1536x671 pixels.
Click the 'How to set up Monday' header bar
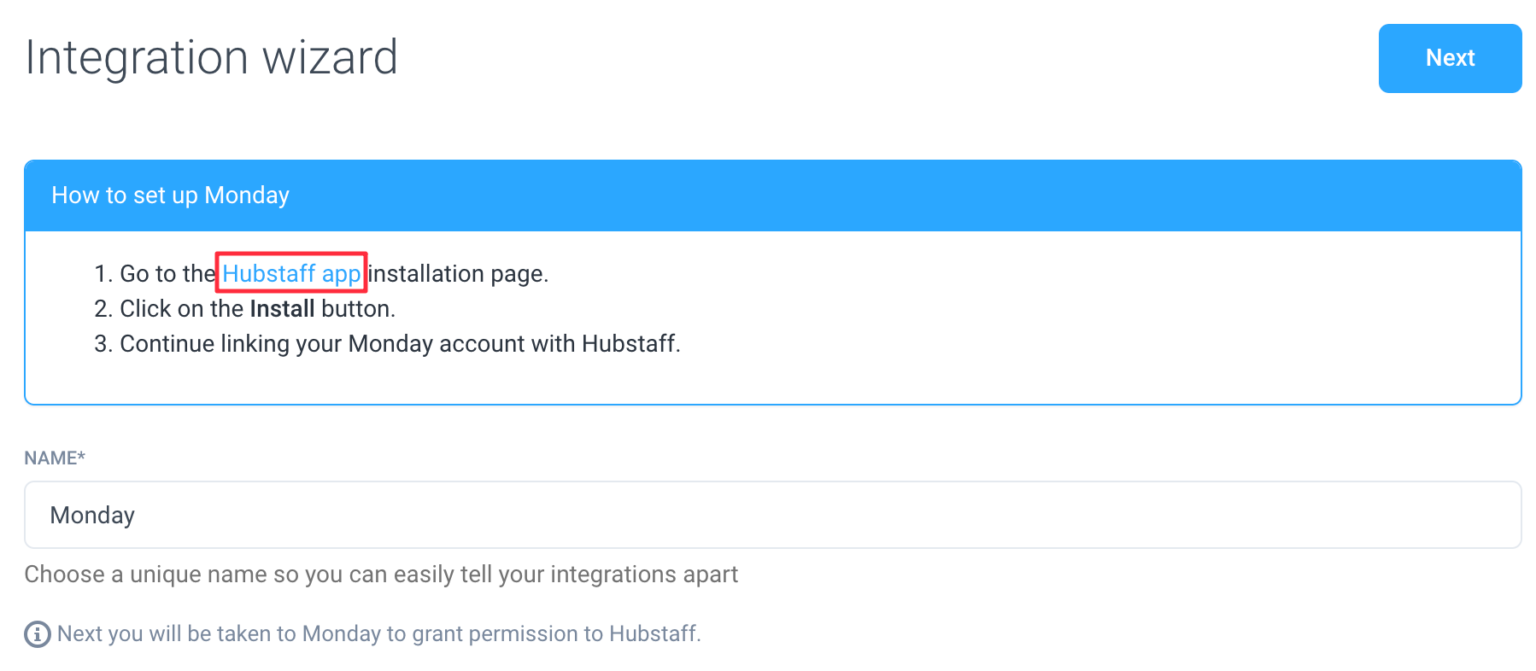pyautogui.click(x=170, y=195)
